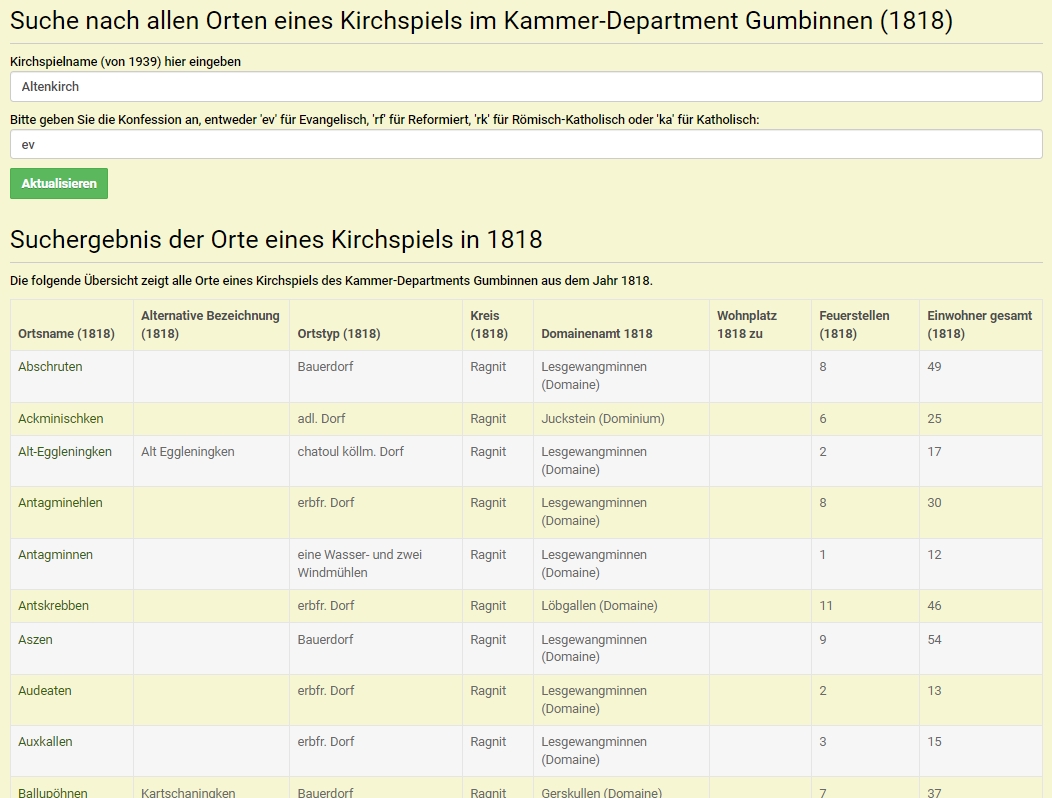Click the Konfession input field containing 'ev'
Viewport: 1052px width, 798px height.
pyautogui.click(x=526, y=144)
